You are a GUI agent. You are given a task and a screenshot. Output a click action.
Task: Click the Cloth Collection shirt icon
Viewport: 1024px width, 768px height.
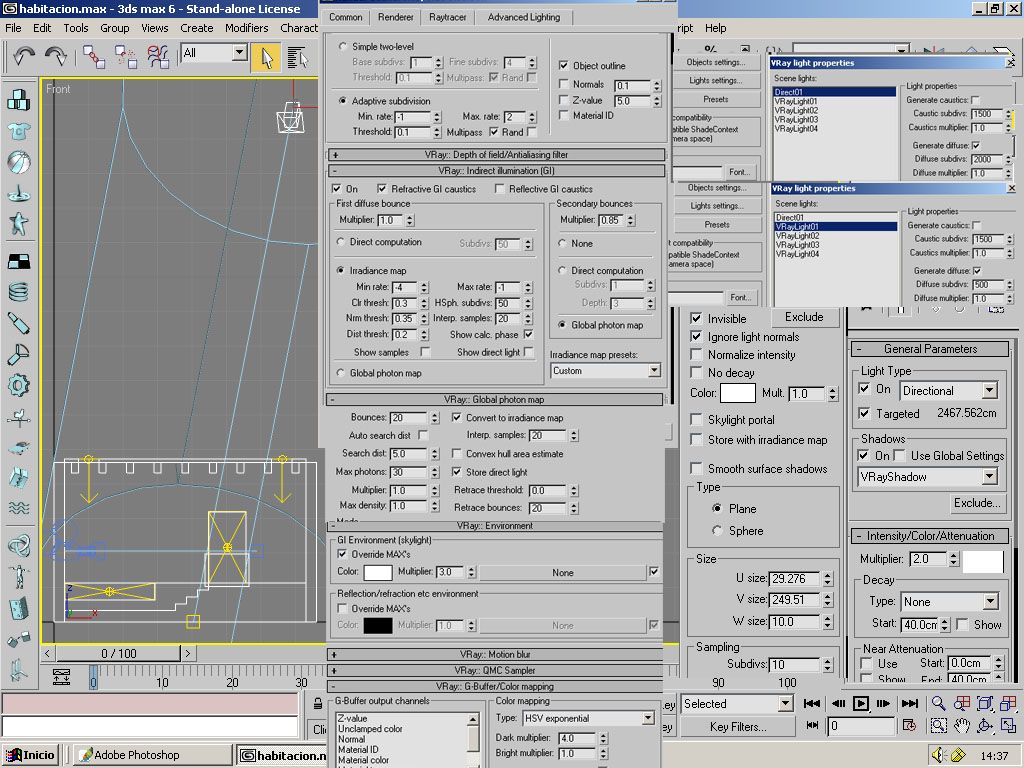[18, 131]
